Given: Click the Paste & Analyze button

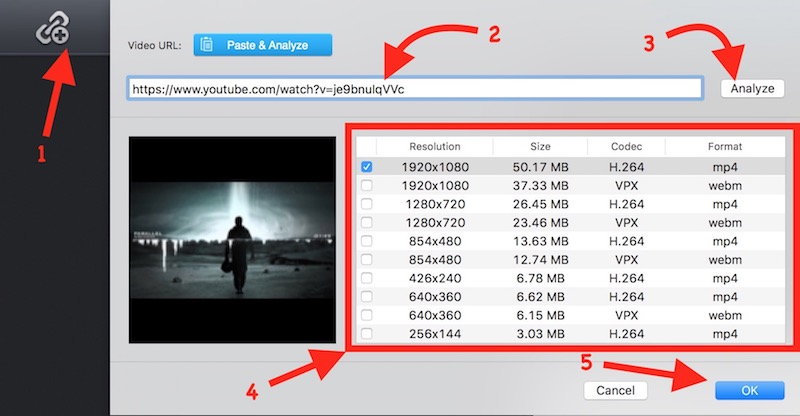Looking at the screenshot, I should click(262, 45).
